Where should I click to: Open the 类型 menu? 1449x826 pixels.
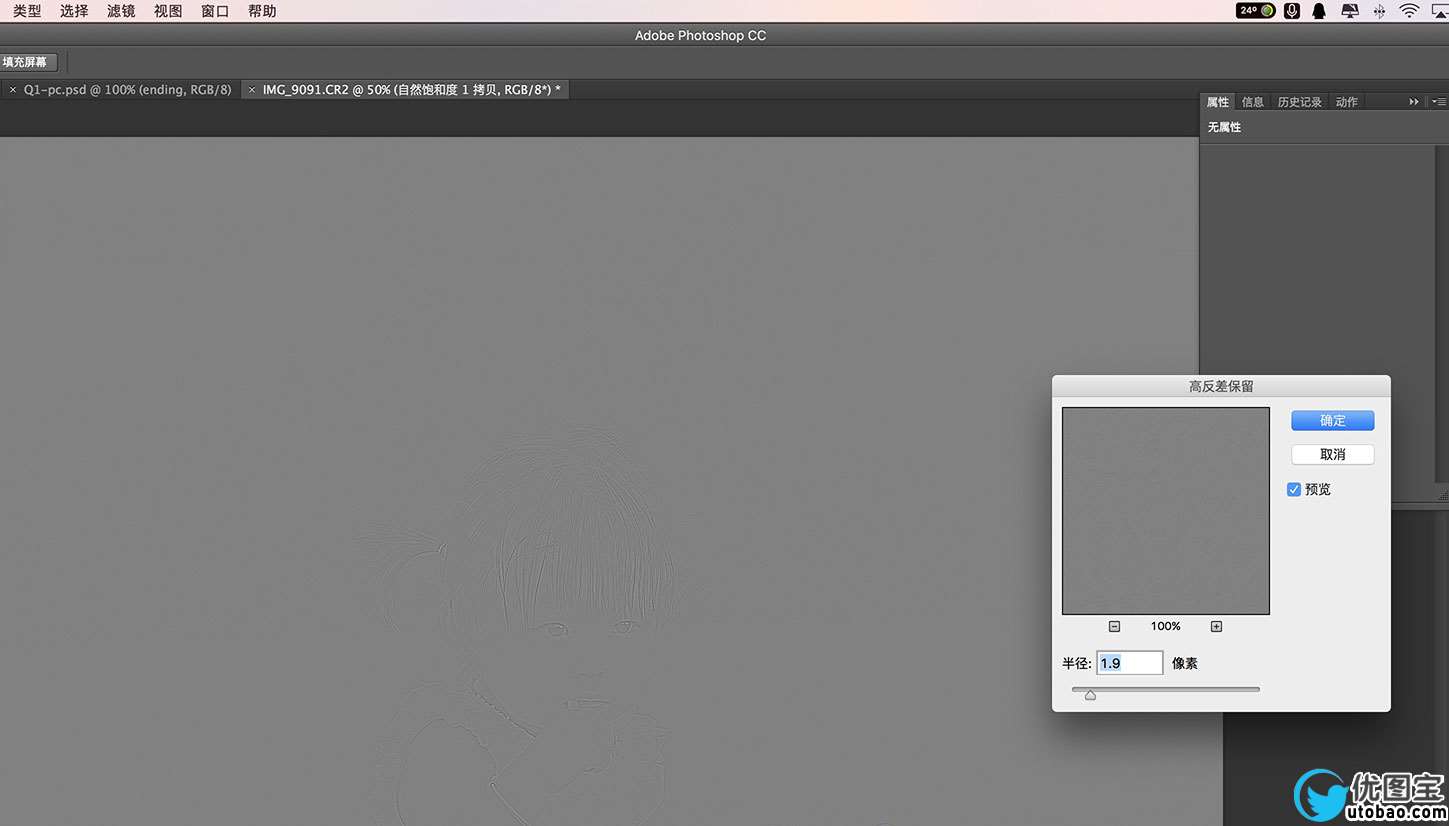[x=27, y=11]
